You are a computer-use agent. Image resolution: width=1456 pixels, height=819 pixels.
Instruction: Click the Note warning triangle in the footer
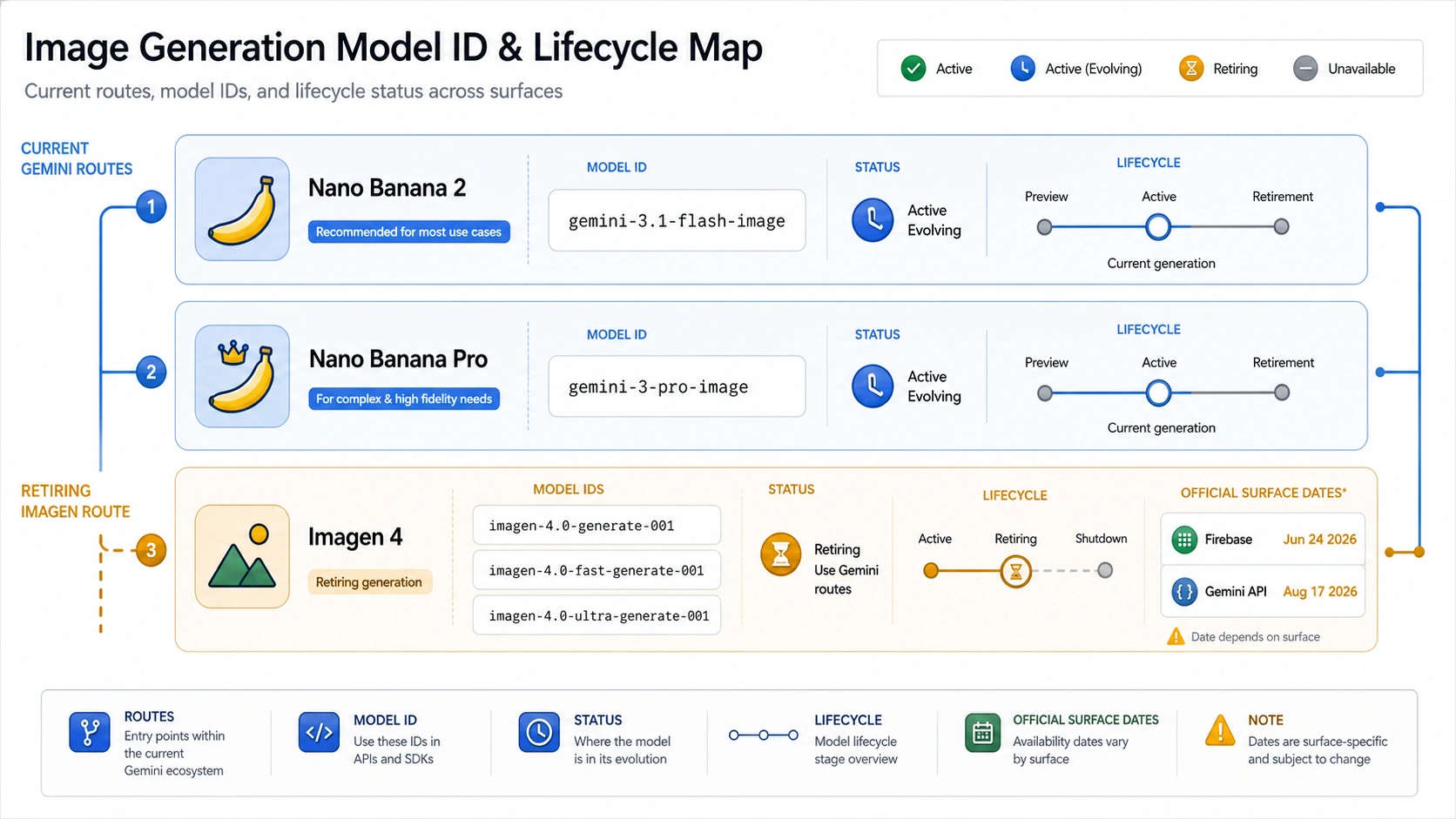(x=1220, y=730)
